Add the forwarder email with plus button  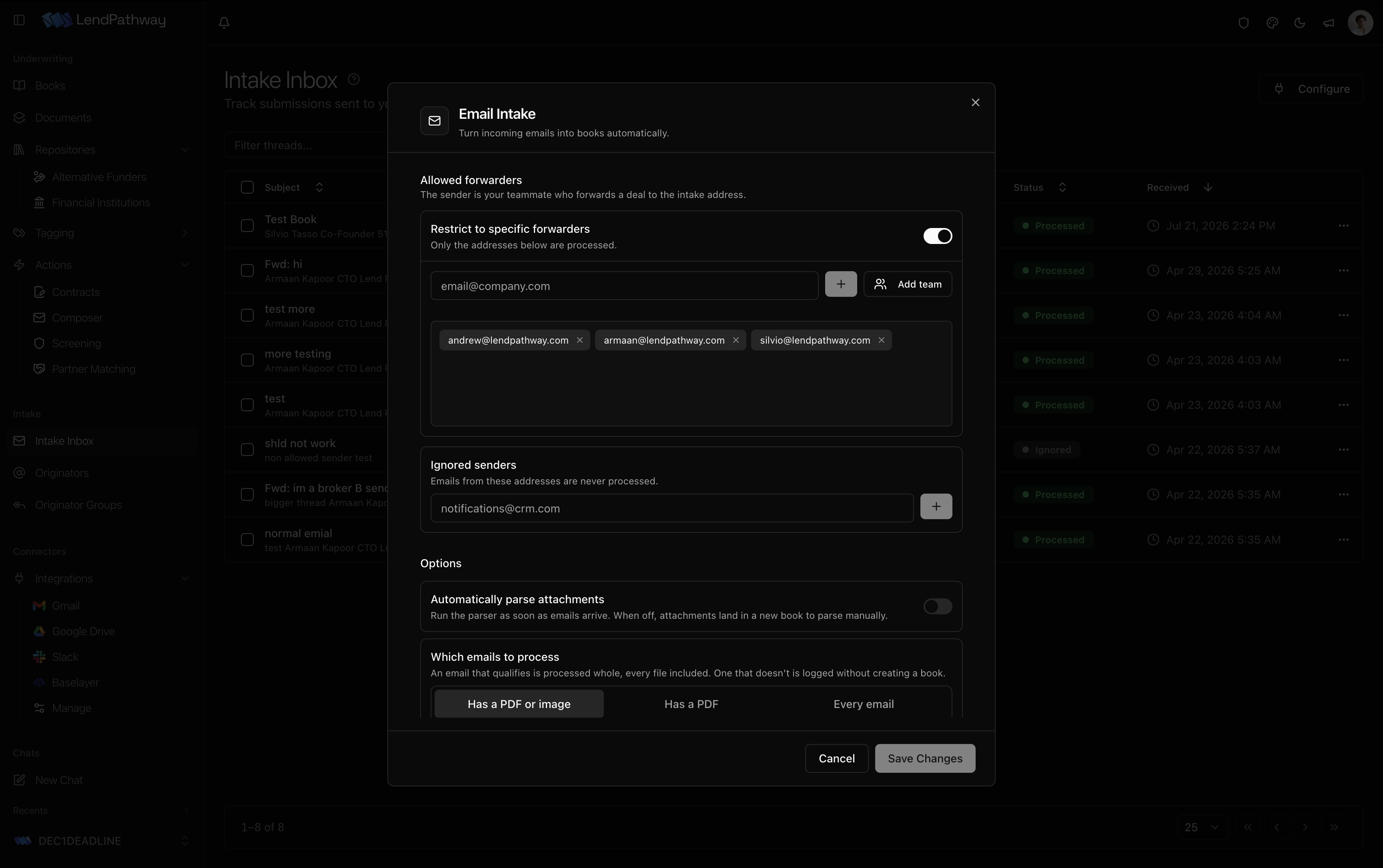pos(841,284)
